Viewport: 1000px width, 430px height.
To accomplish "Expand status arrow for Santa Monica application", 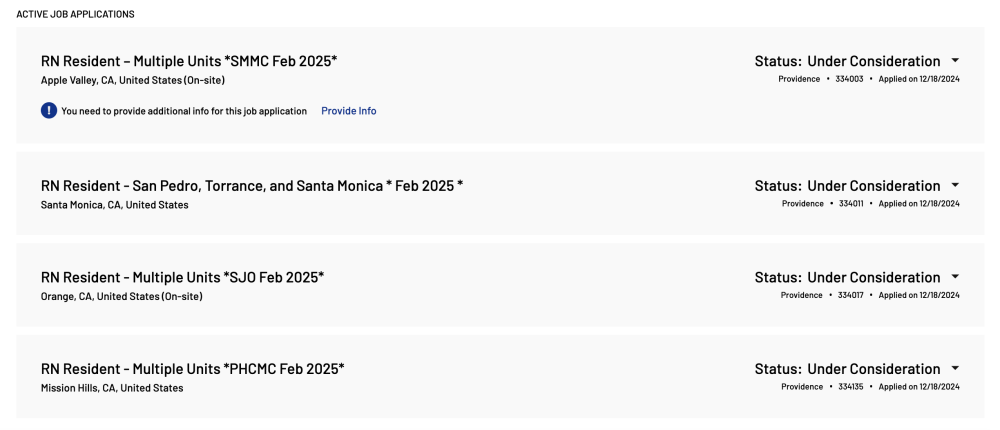I will [955, 185].
